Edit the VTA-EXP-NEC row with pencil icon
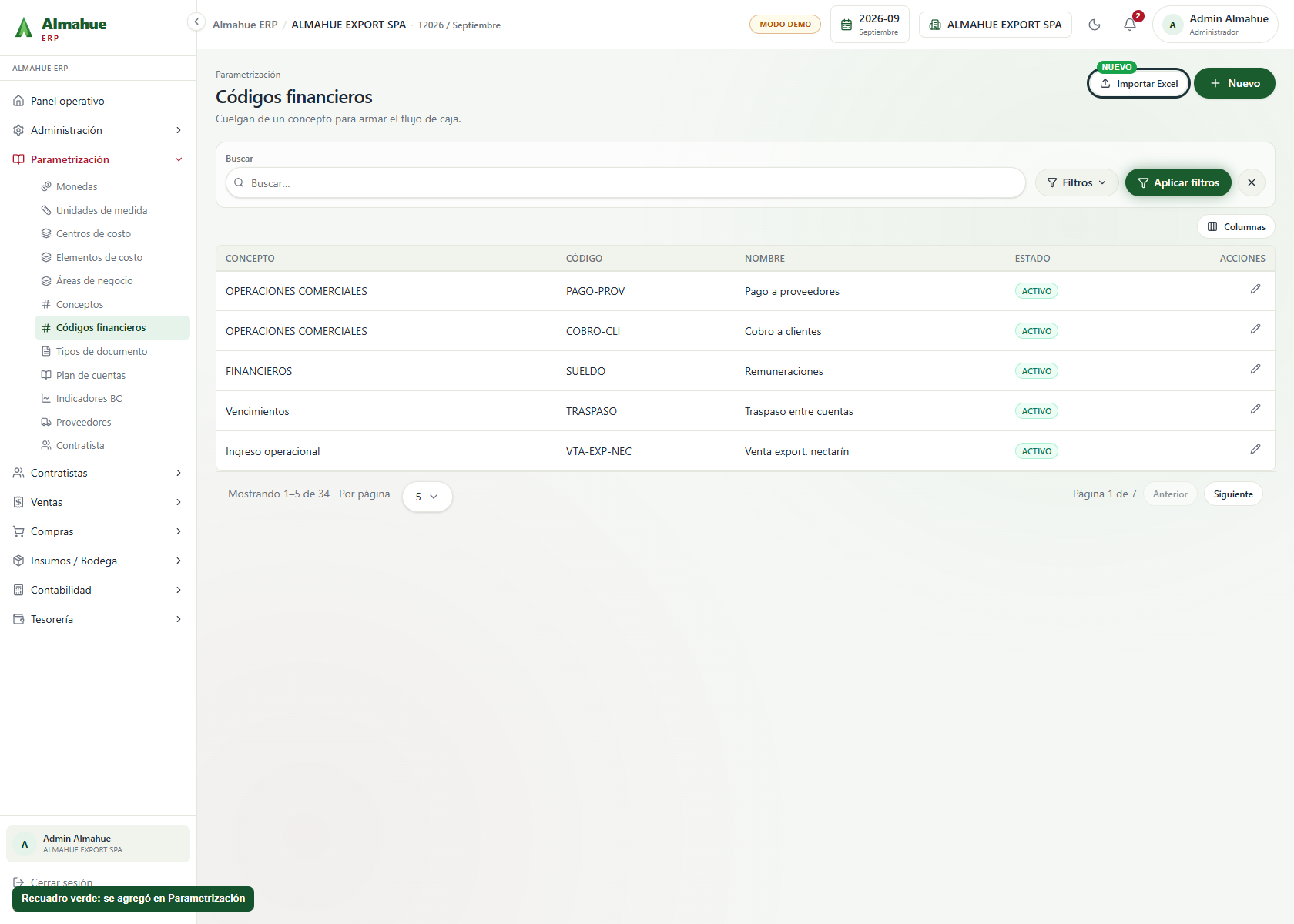Screen dimensions: 1294x924 click(1255, 450)
